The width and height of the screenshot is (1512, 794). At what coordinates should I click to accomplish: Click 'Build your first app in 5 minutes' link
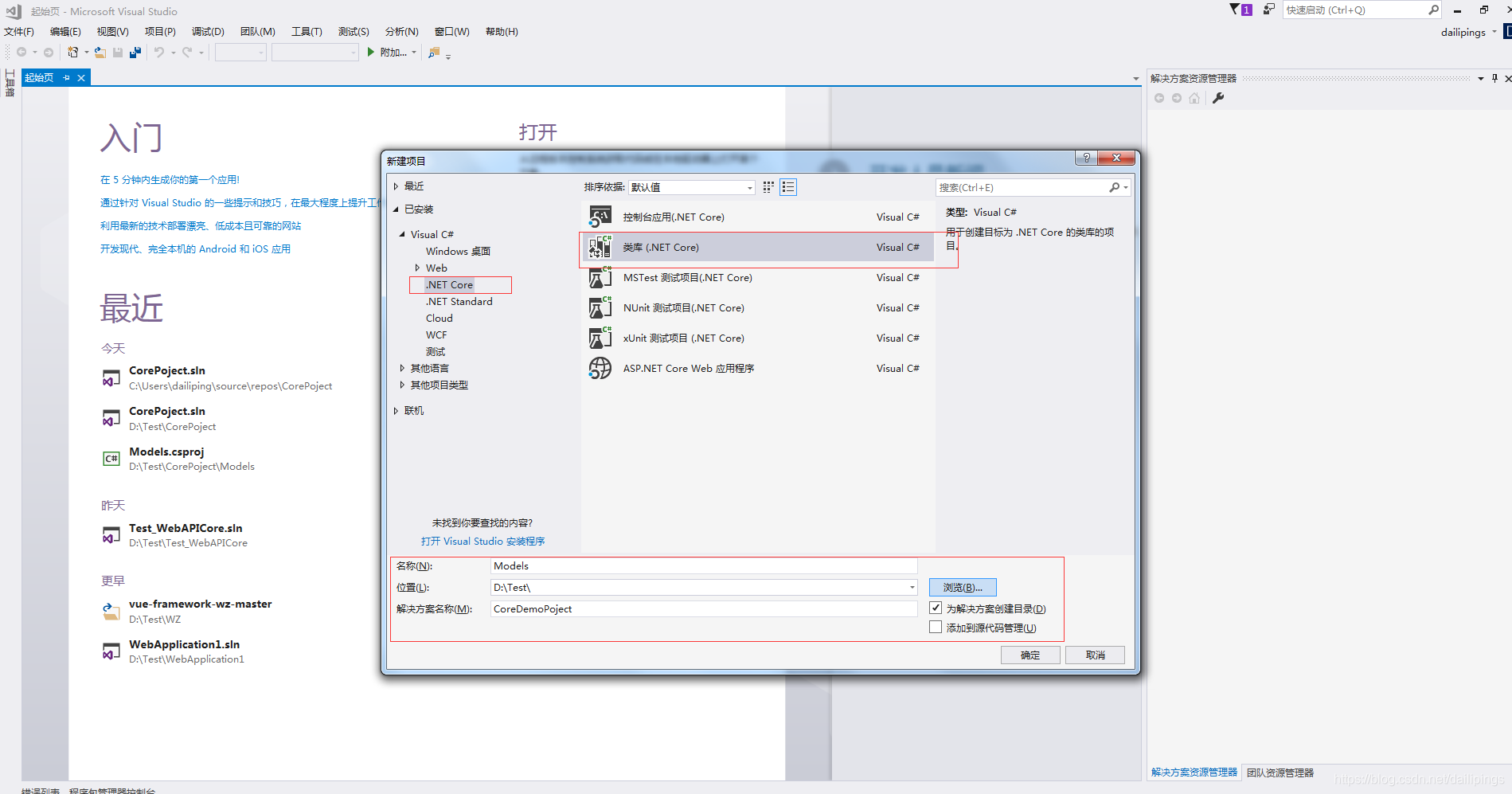pyautogui.click(x=170, y=180)
